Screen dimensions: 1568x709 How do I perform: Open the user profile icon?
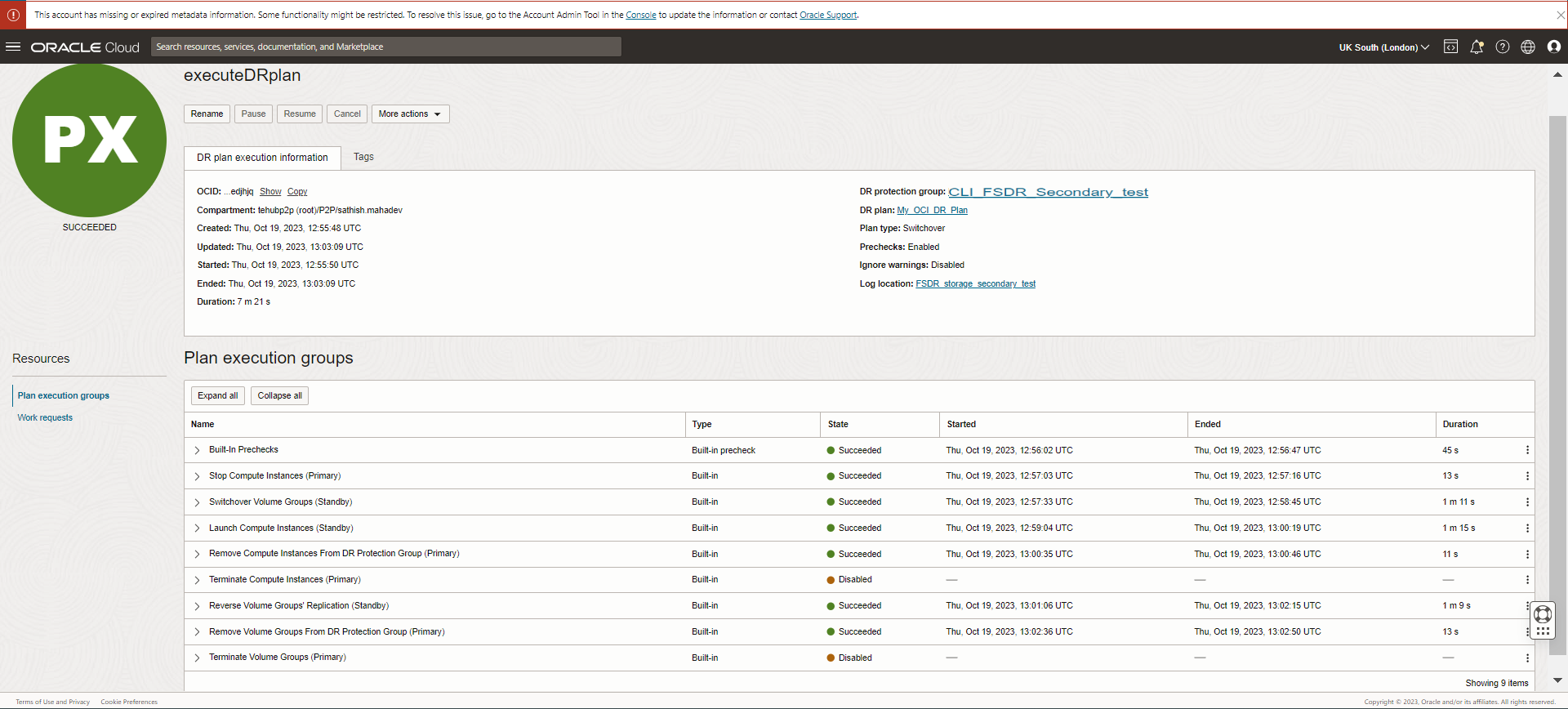click(1554, 47)
